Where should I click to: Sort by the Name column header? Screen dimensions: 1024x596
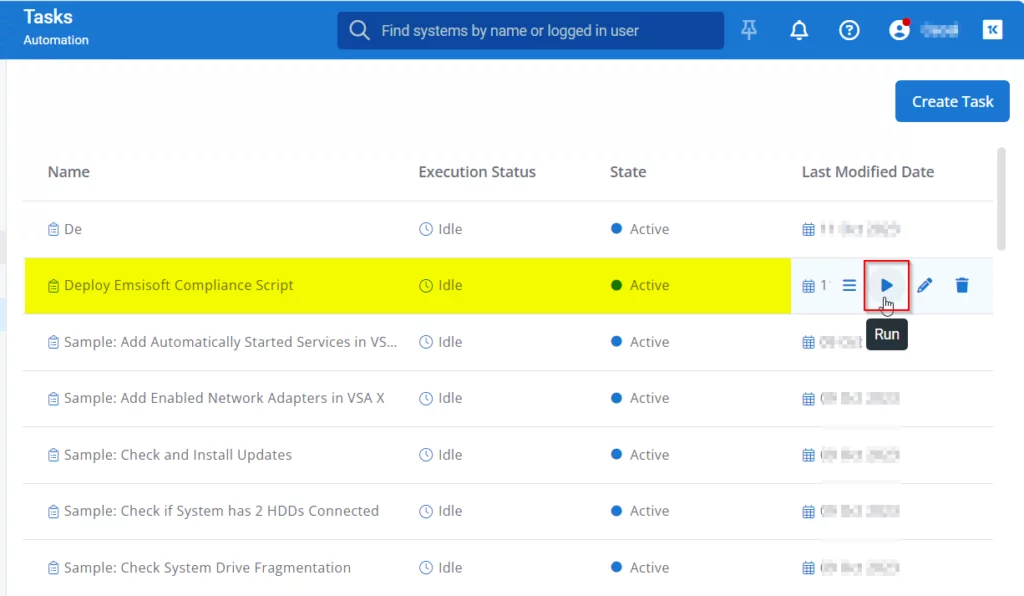tap(68, 172)
